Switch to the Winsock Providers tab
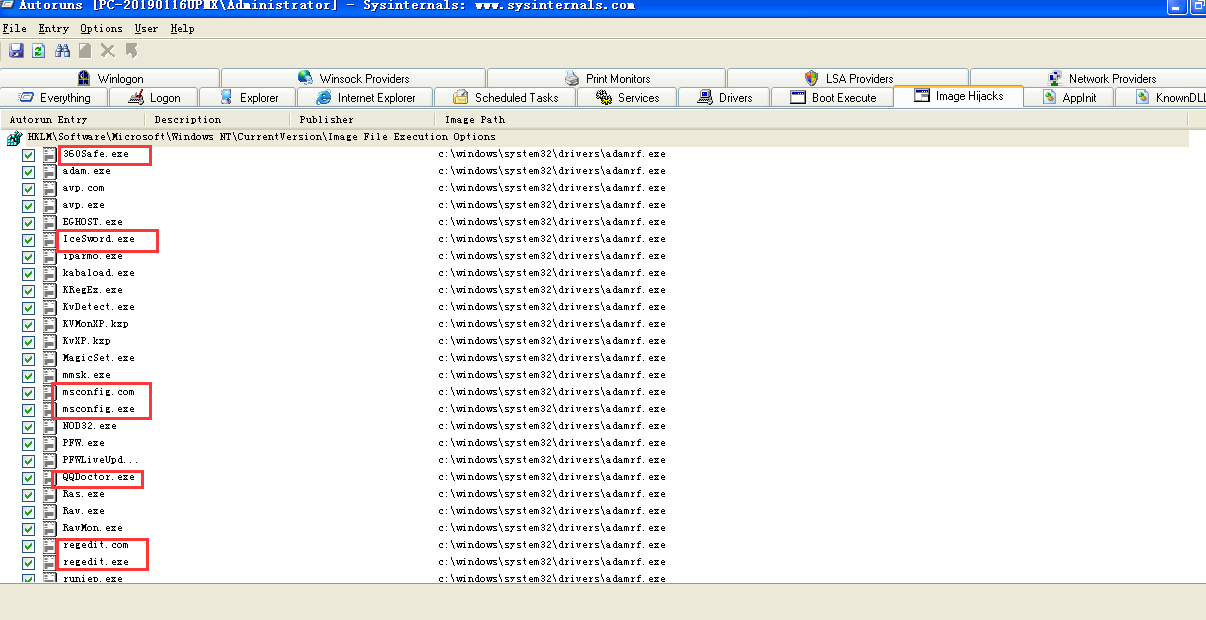The width and height of the screenshot is (1206, 620). pyautogui.click(x=353, y=78)
